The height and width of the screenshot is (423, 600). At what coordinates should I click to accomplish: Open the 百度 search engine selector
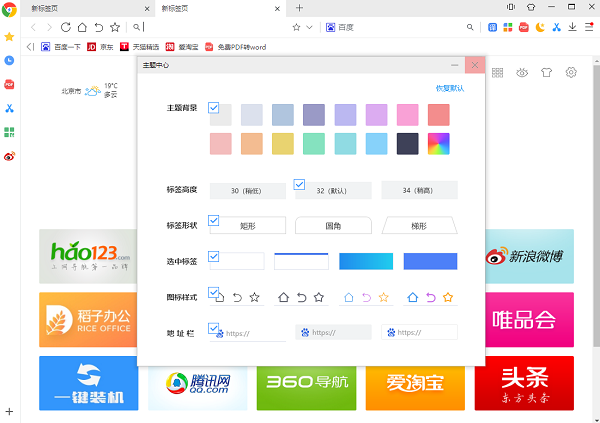click(x=345, y=27)
